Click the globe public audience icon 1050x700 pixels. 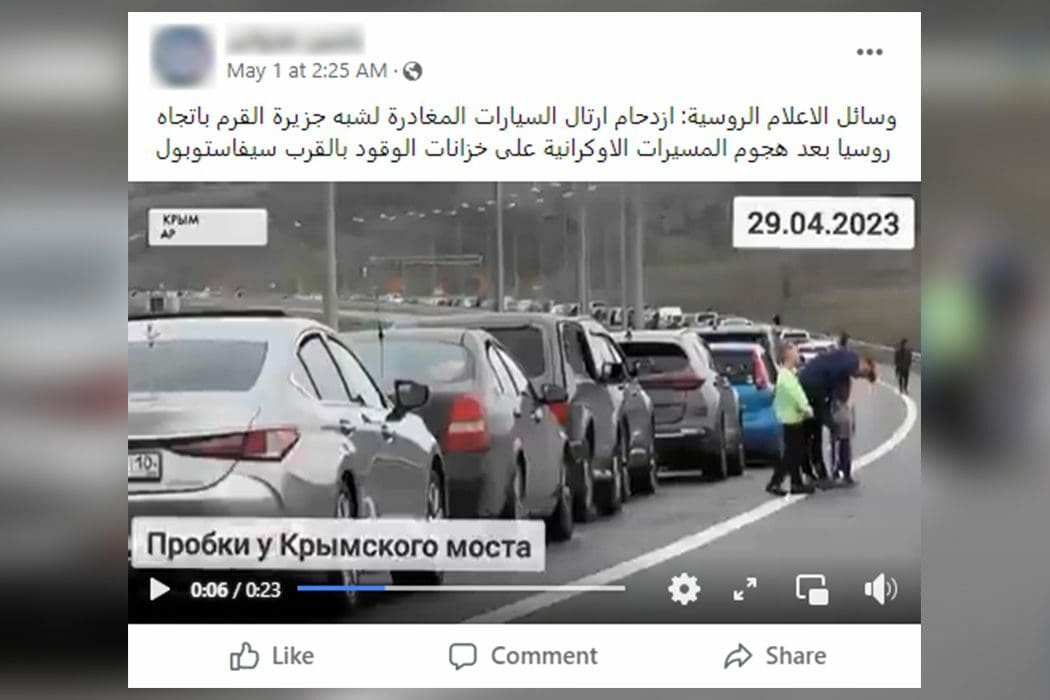coord(412,71)
